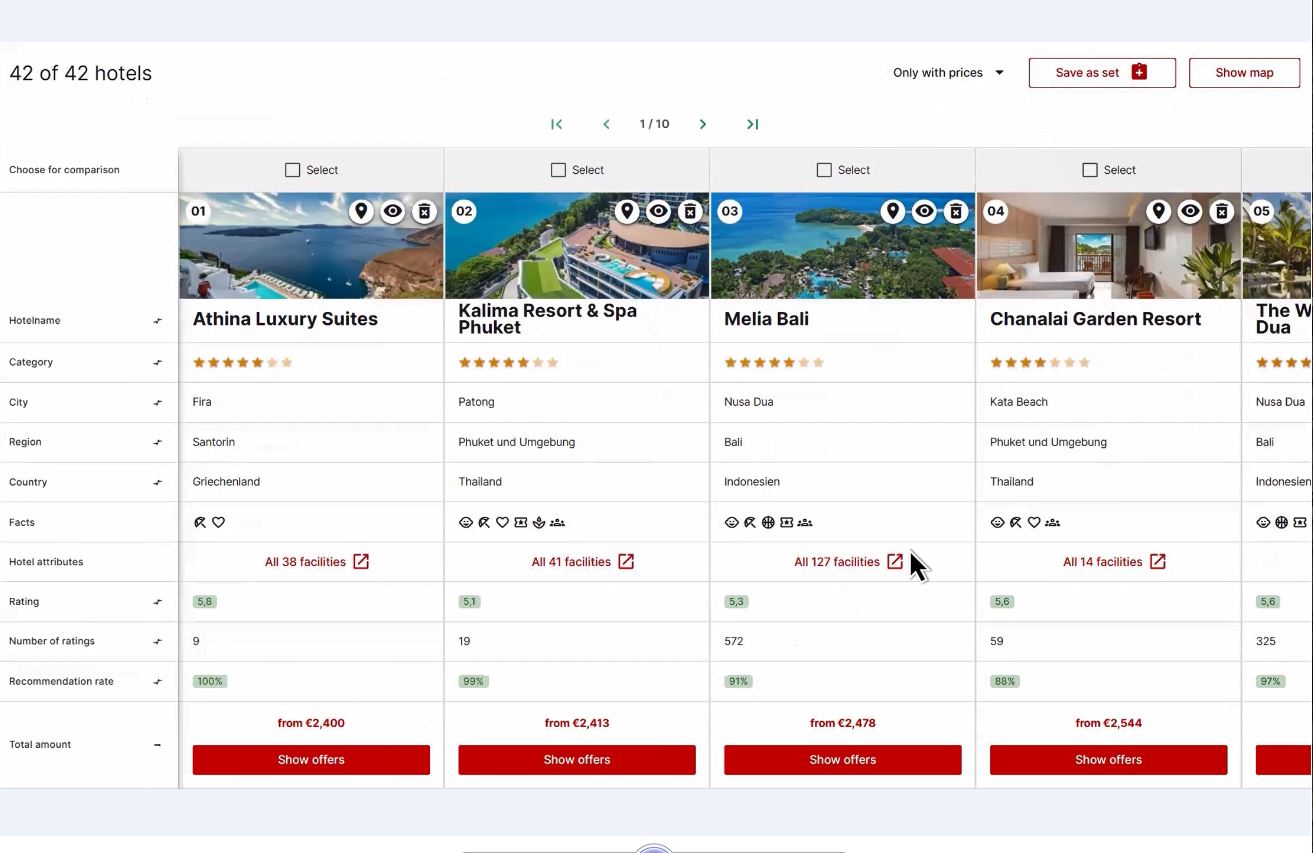Select Athina Luxury Suites for comparison

293,170
